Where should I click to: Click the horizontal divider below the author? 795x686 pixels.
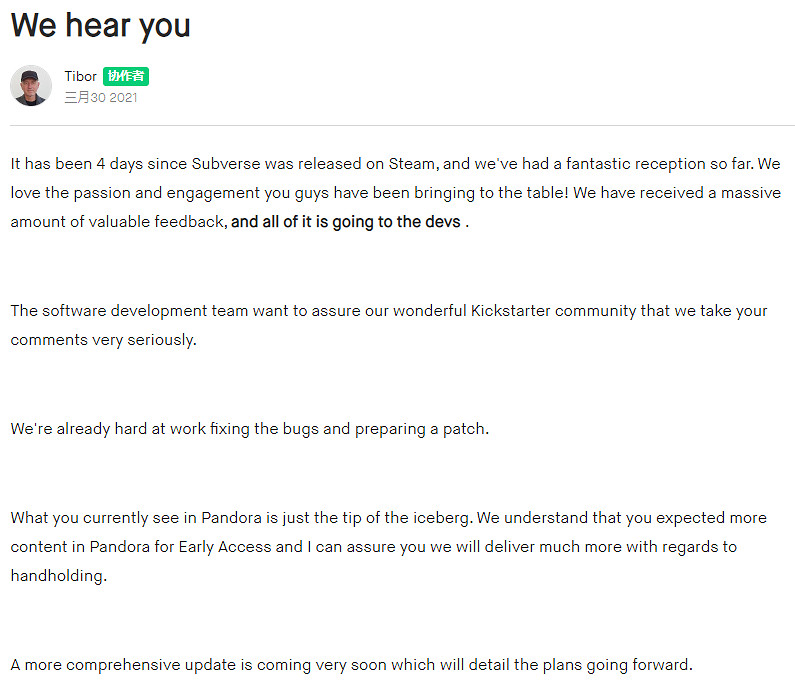click(400, 126)
